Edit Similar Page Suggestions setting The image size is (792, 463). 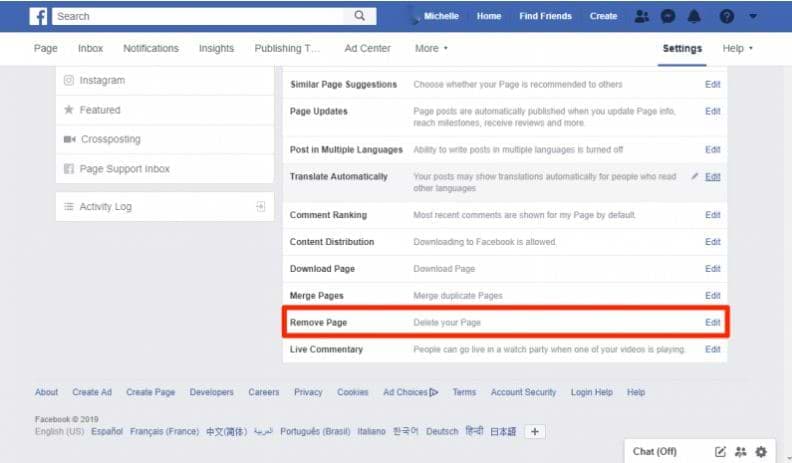click(712, 84)
